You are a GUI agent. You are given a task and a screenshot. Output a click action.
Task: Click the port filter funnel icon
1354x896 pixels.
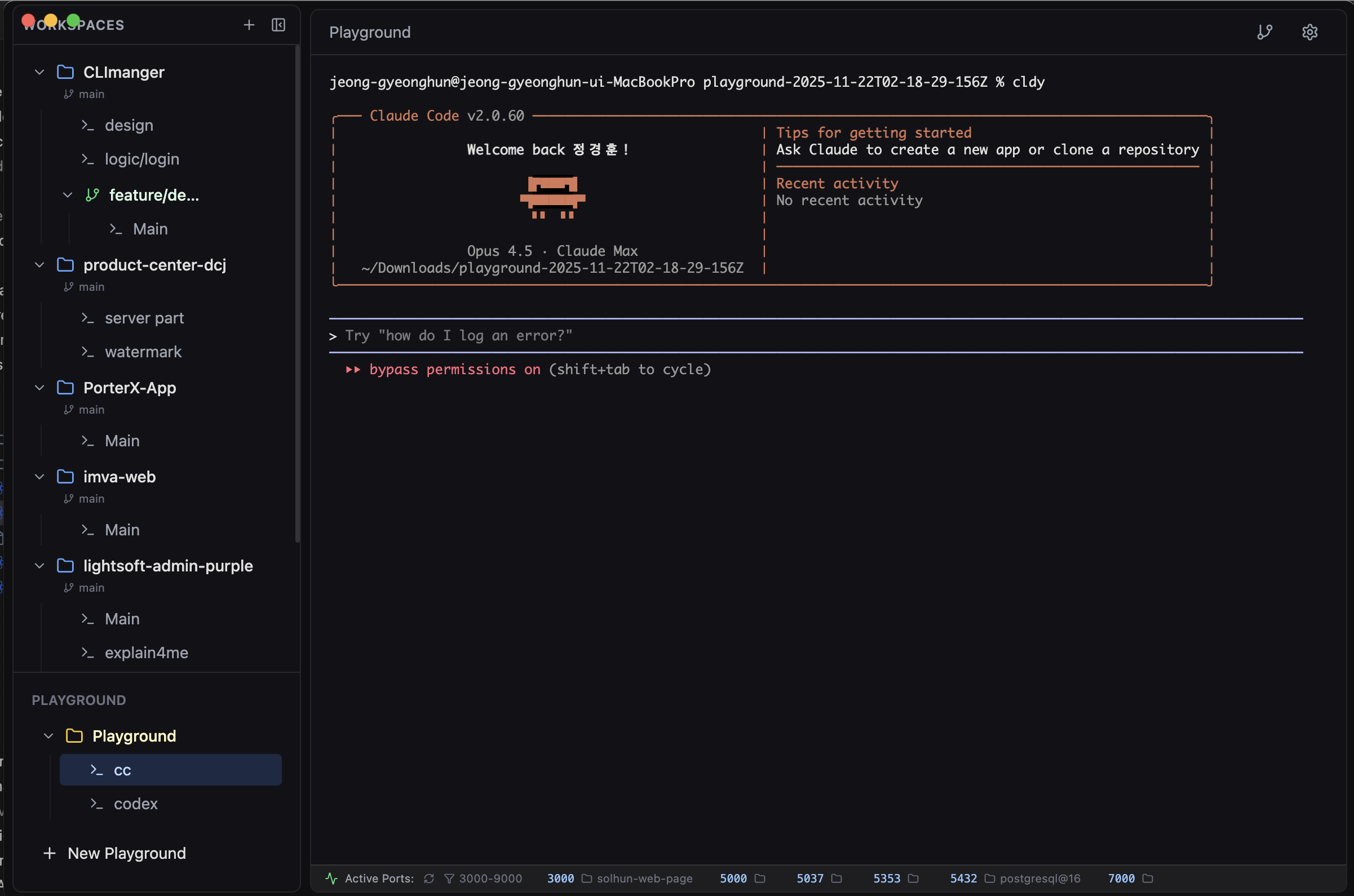(x=449, y=879)
